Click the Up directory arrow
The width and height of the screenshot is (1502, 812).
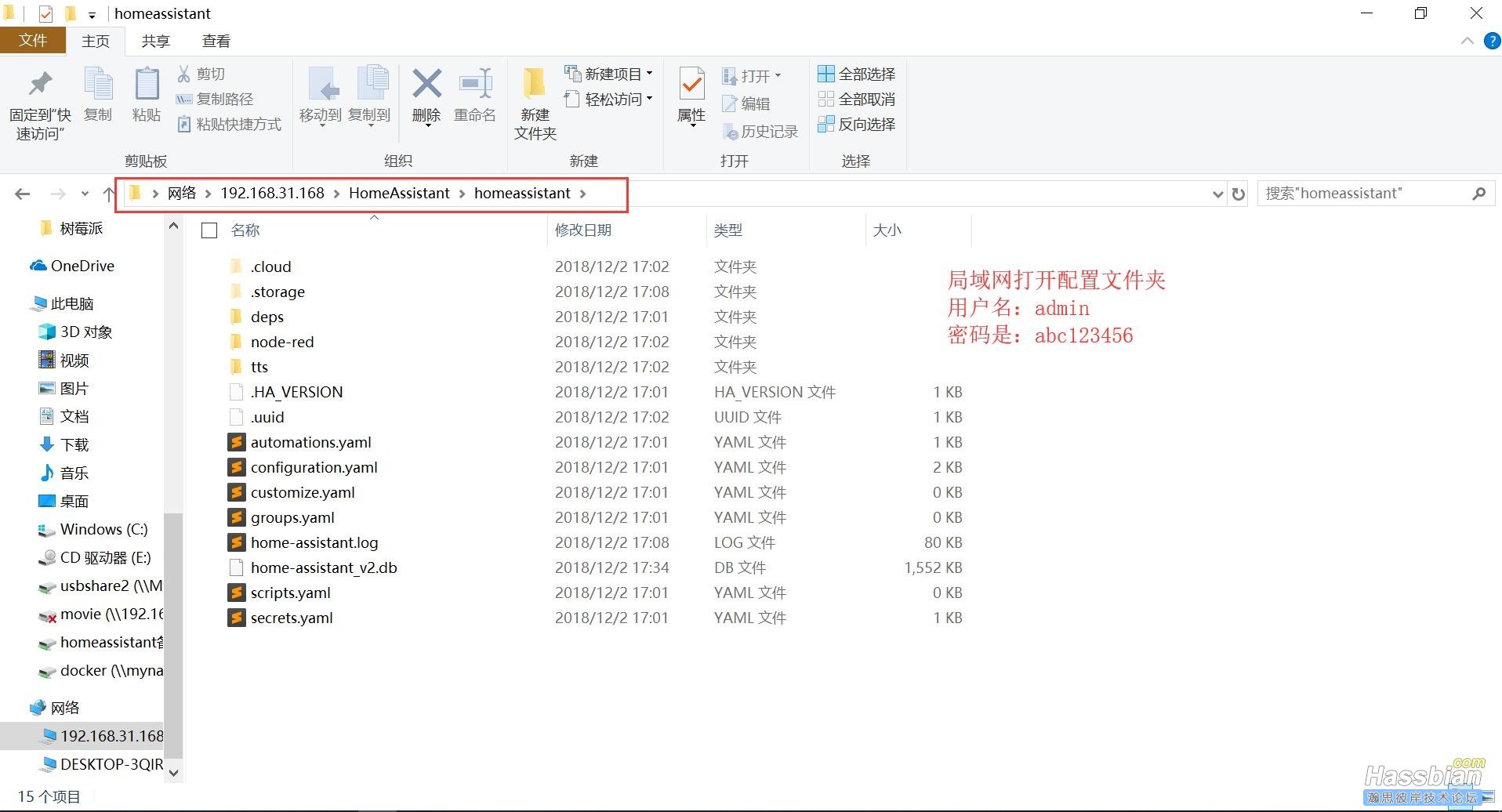109,194
